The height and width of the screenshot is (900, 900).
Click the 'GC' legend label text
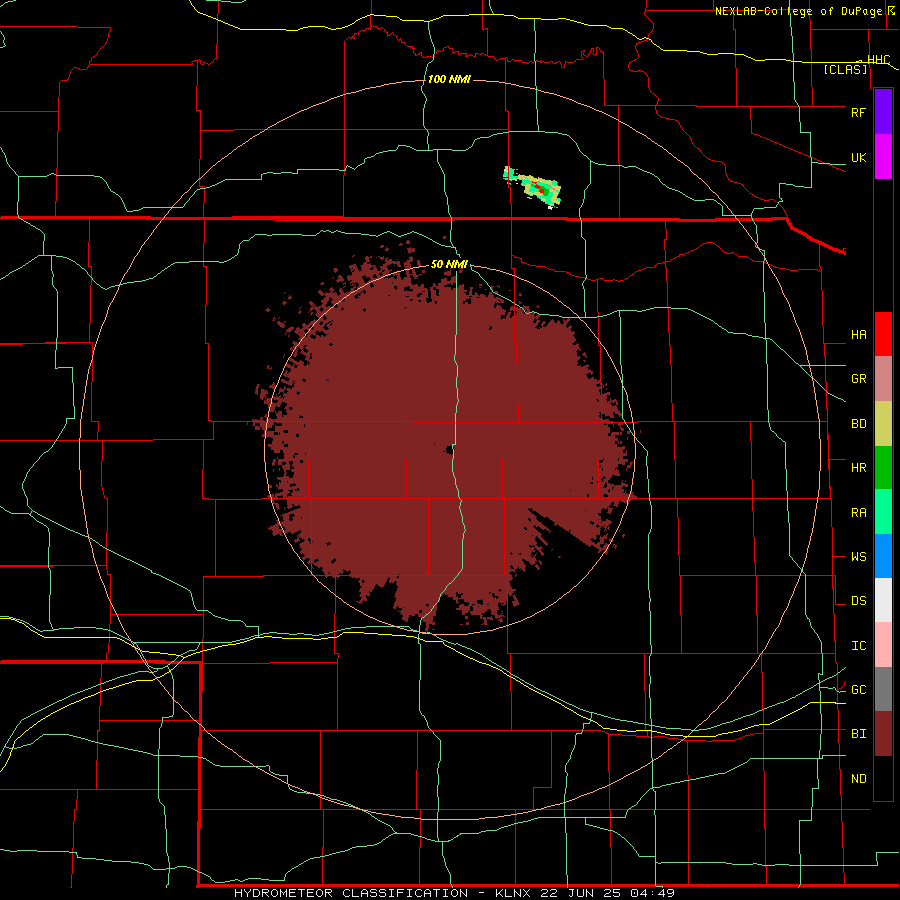pos(858,690)
